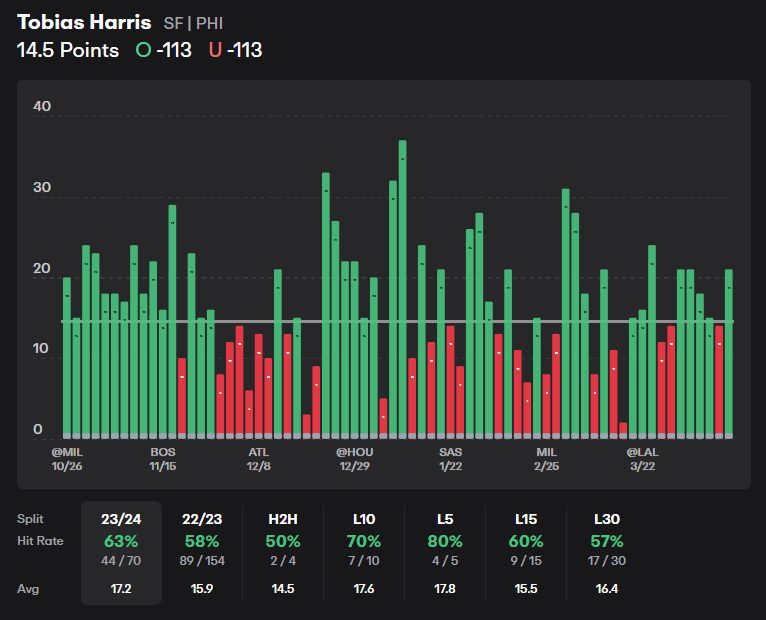Pick the Under -113 odds
Screen dimensions: 766x620
[x=235, y=50]
